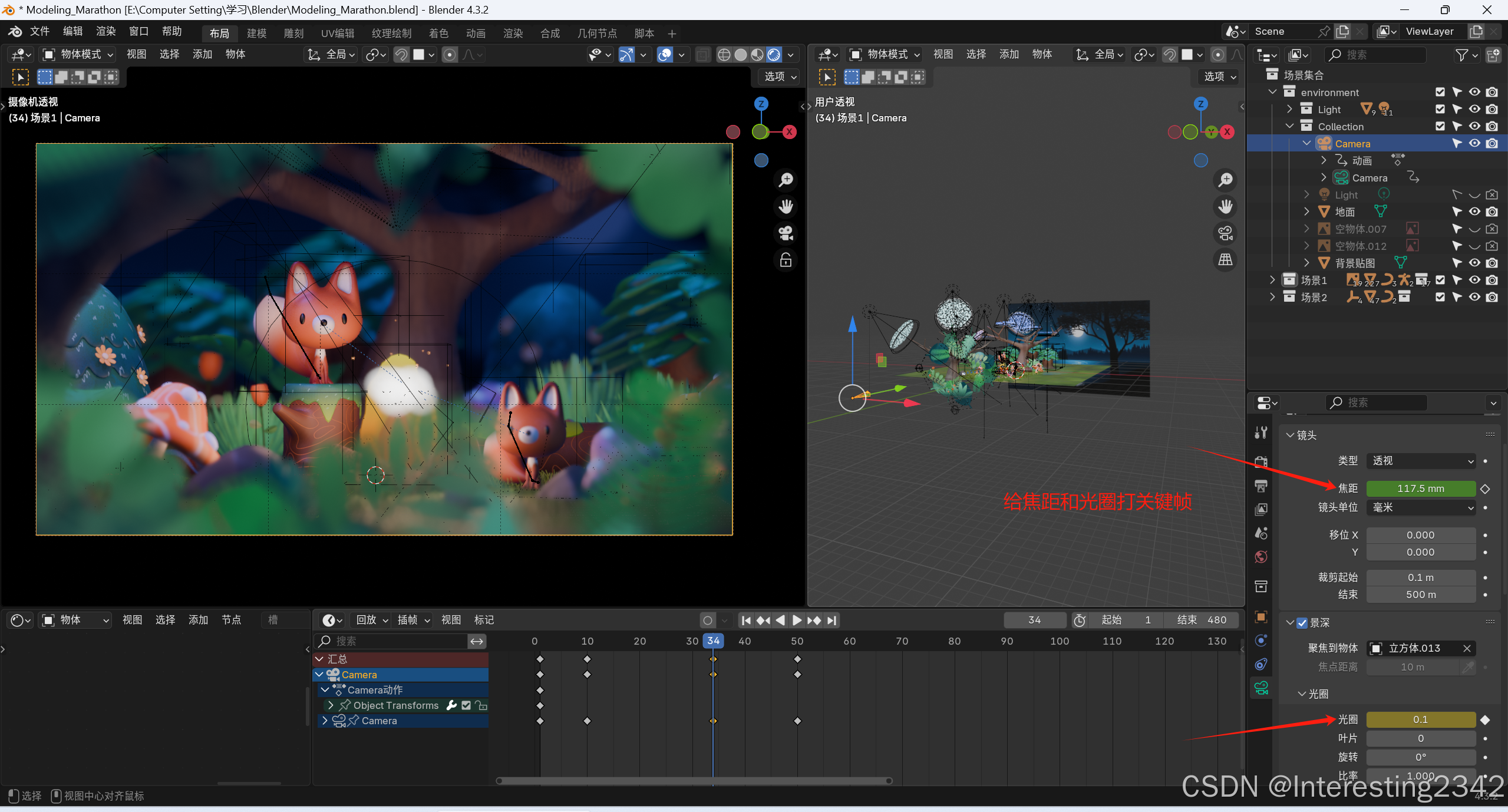Collapse the 镜头 panel section

(x=1291, y=435)
